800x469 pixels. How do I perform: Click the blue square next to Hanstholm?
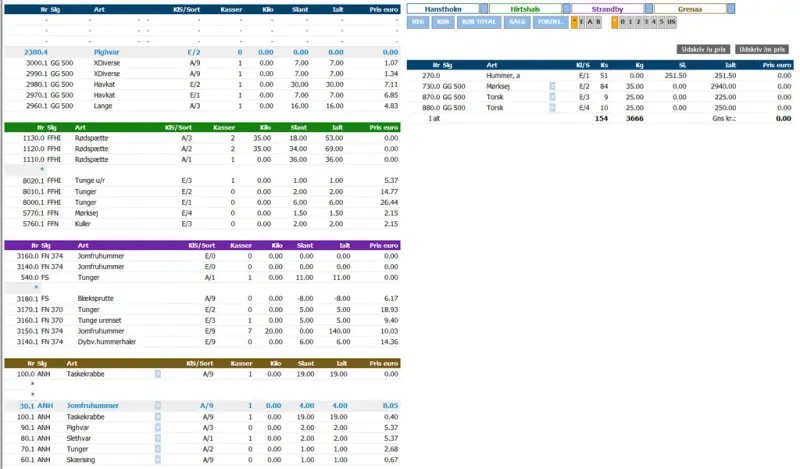484,9
